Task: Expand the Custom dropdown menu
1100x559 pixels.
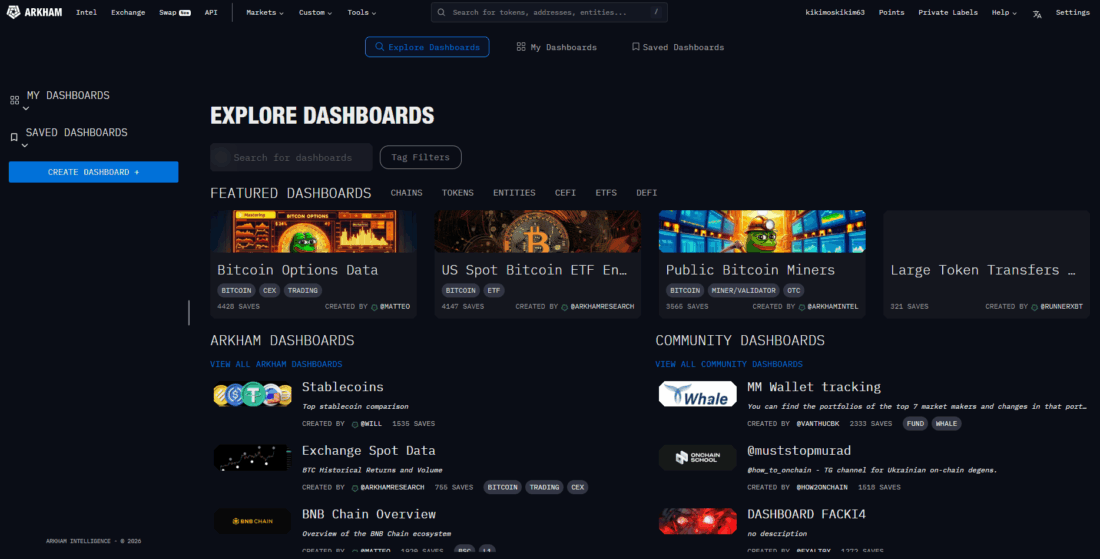Action: click(315, 13)
